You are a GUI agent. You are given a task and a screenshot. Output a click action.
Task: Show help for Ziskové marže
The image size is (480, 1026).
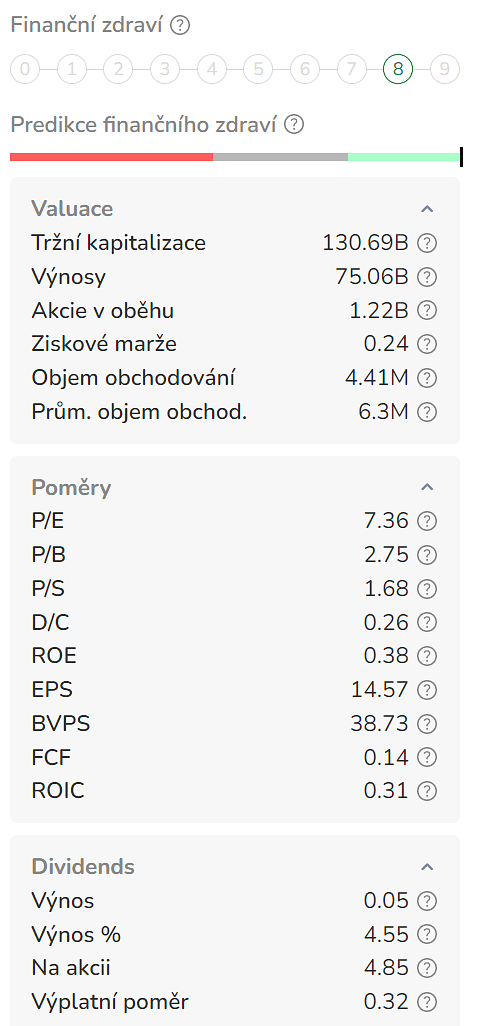tap(427, 344)
